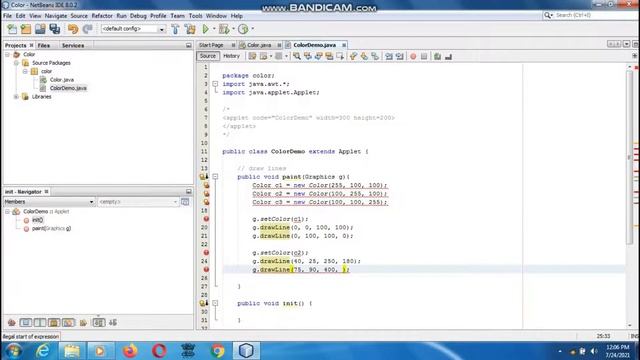The image size is (640, 360).
Task: Click the Source view button
Action: [208, 56]
